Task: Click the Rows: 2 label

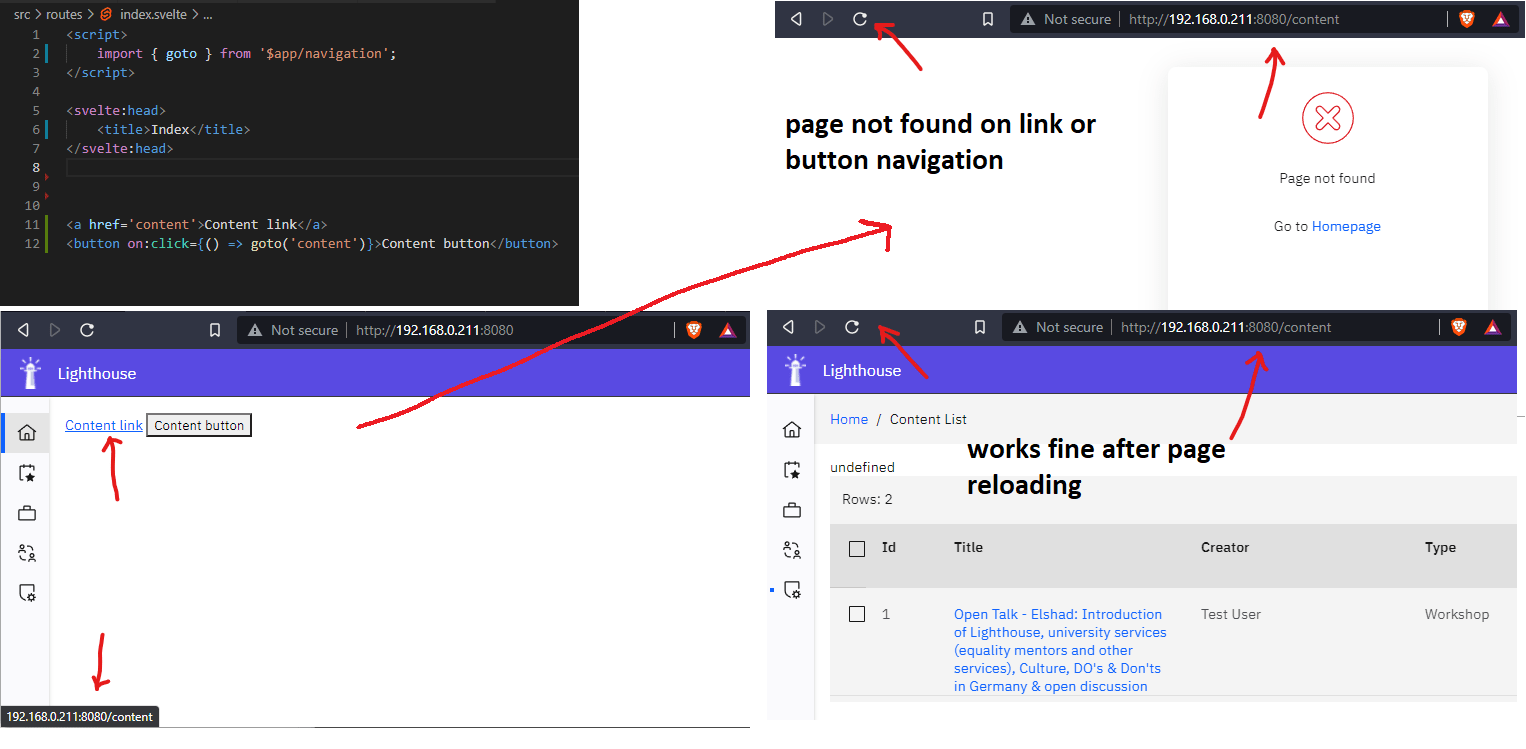Action: pos(867,499)
